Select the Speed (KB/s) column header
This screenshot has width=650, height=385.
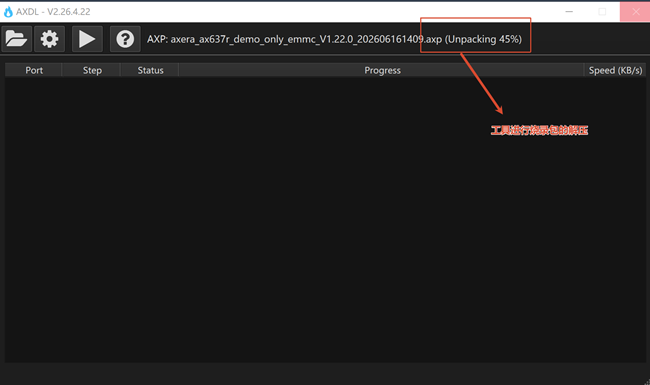[615, 70]
